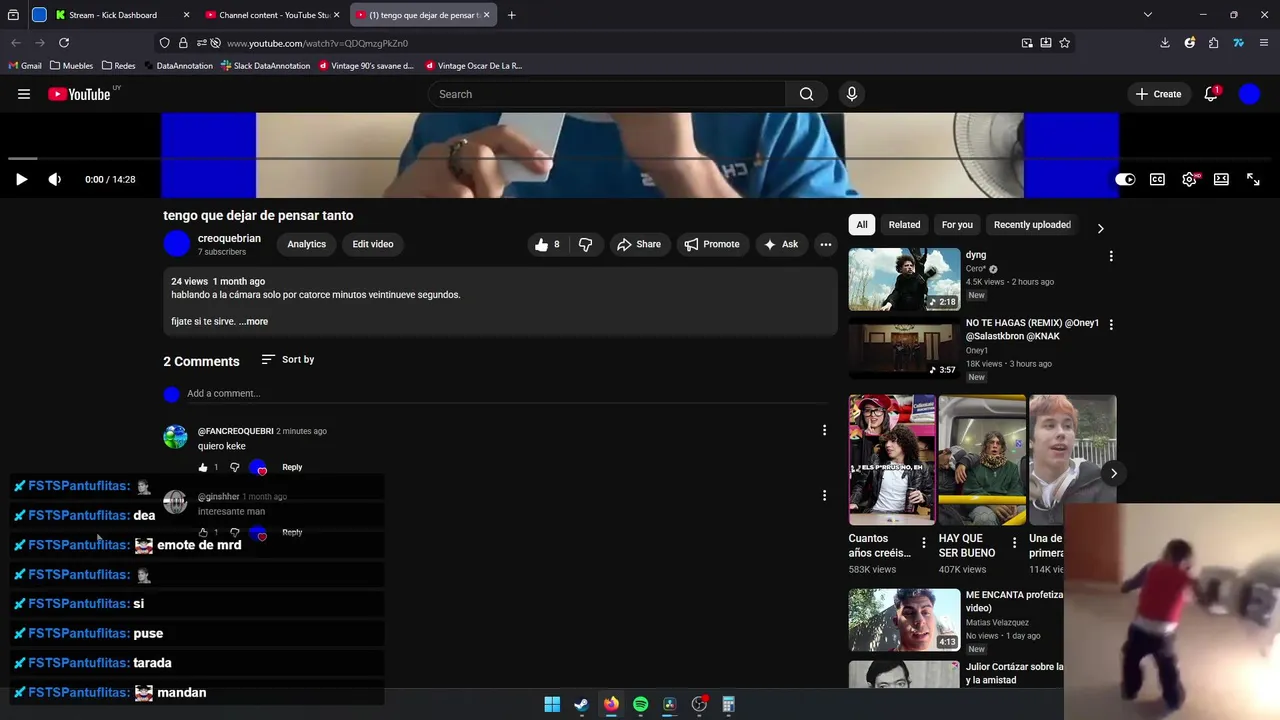Open the account avatar menu
1280x720 pixels.
[1249, 94]
